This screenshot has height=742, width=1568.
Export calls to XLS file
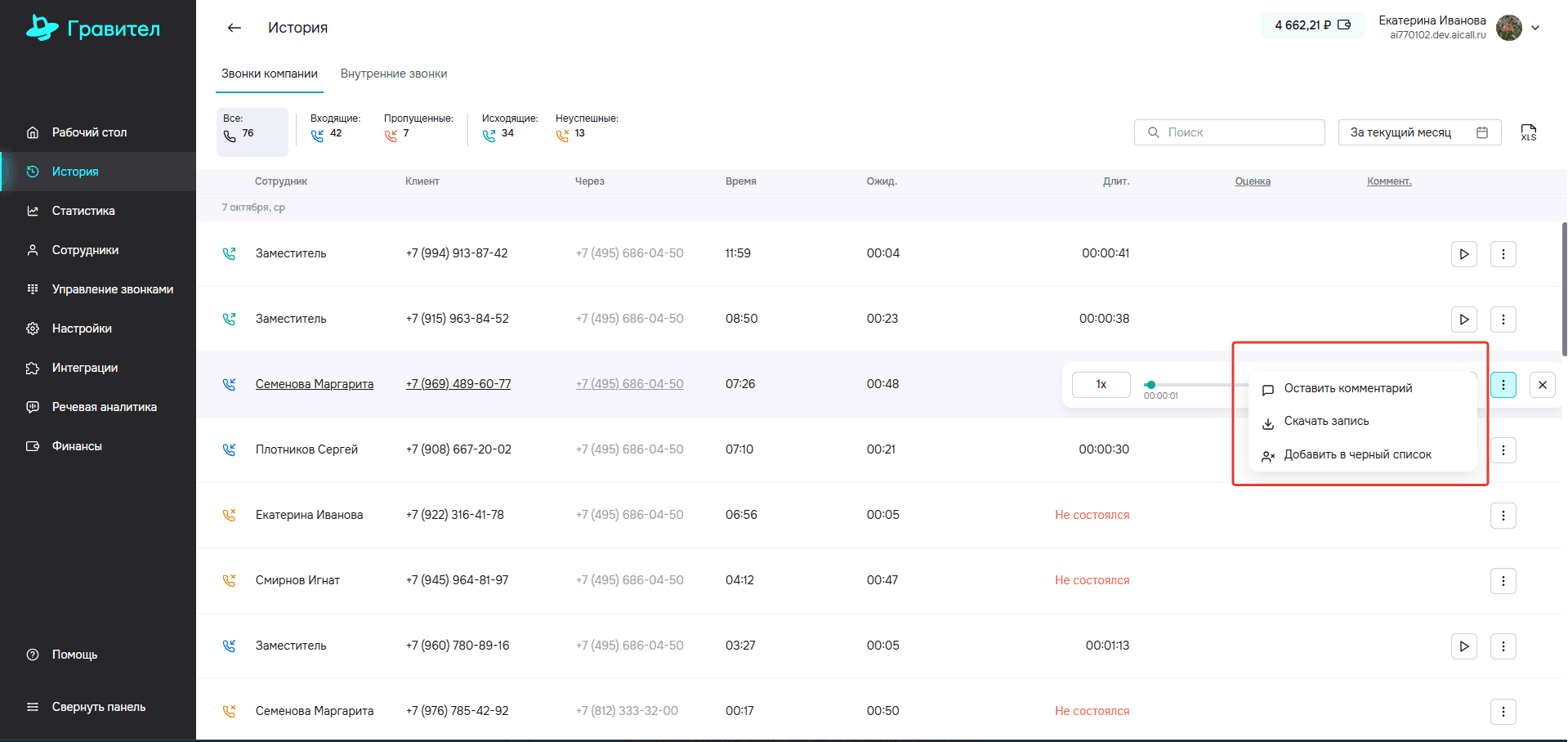pos(1529,132)
